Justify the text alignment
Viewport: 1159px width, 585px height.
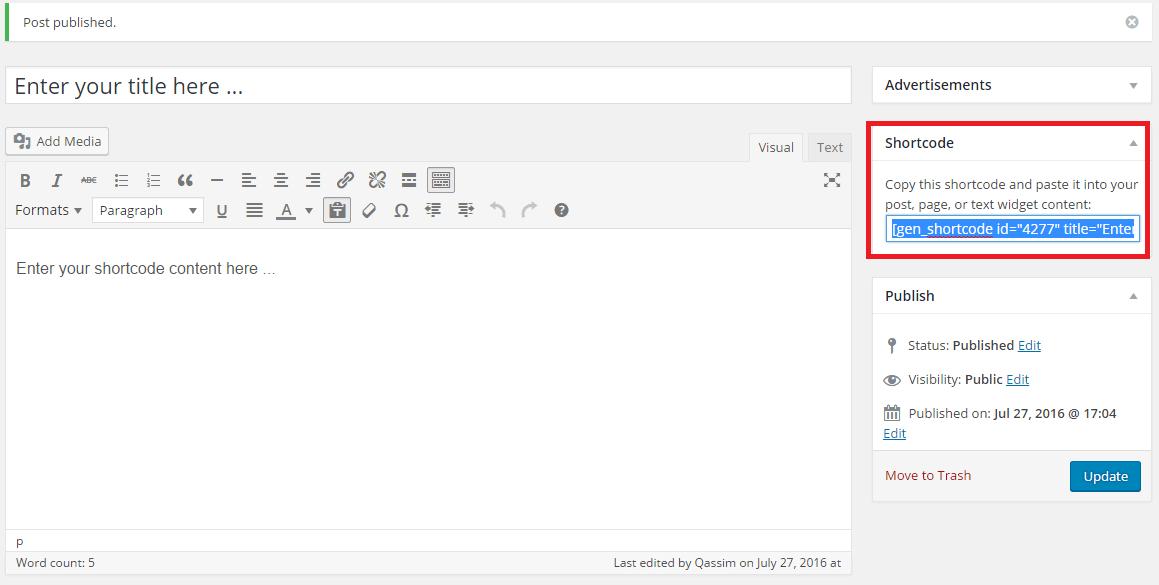(x=254, y=211)
